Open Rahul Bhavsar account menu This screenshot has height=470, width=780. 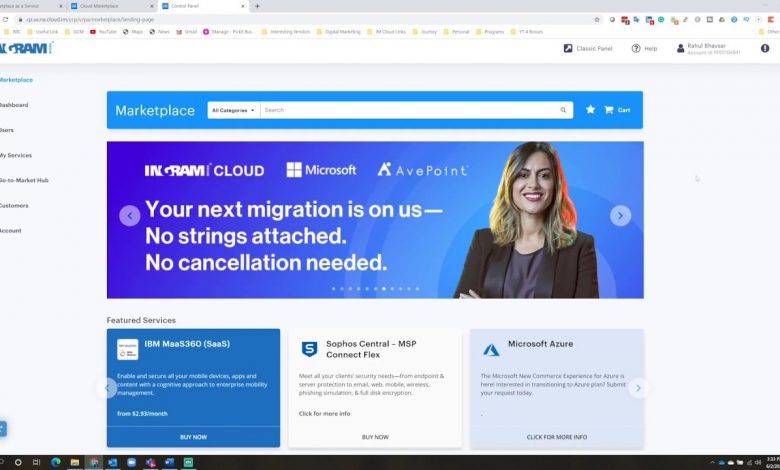[708, 48]
